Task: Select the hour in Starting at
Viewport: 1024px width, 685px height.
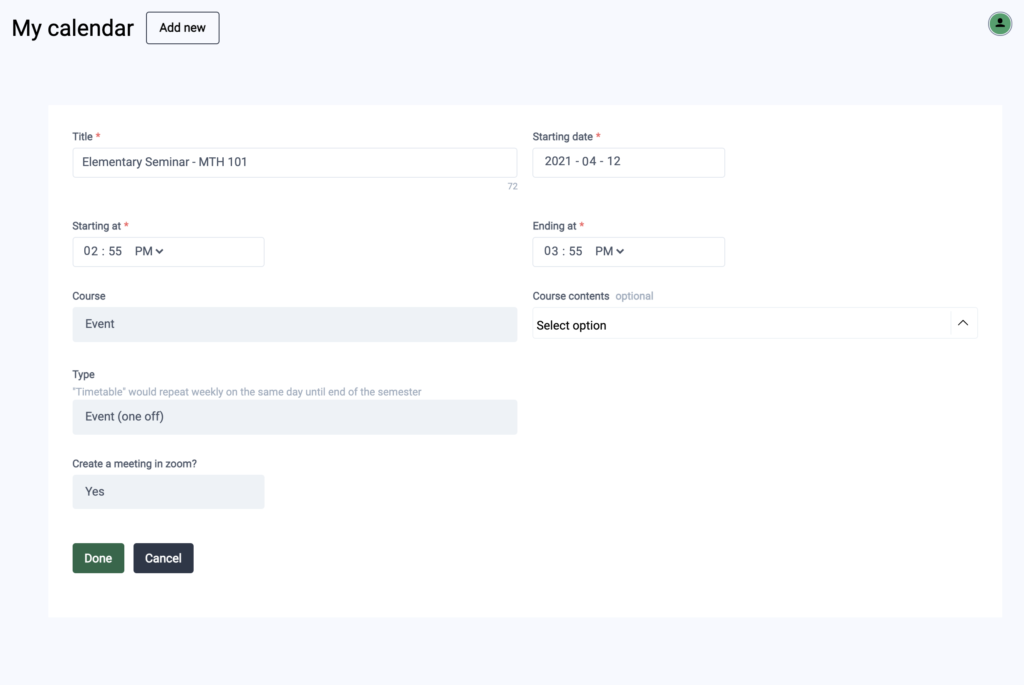Action: [x=91, y=252]
